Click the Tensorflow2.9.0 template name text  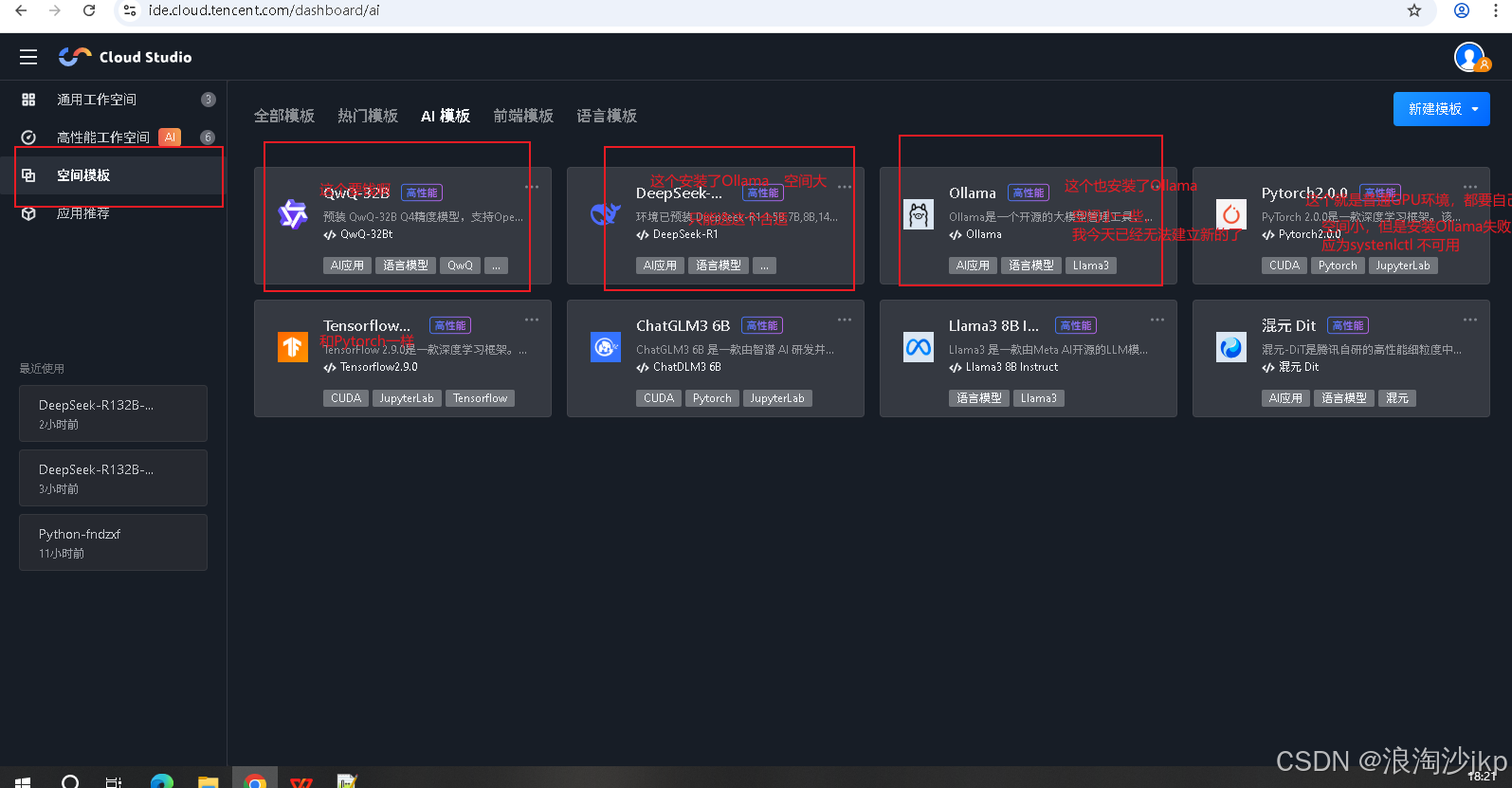[x=378, y=367]
